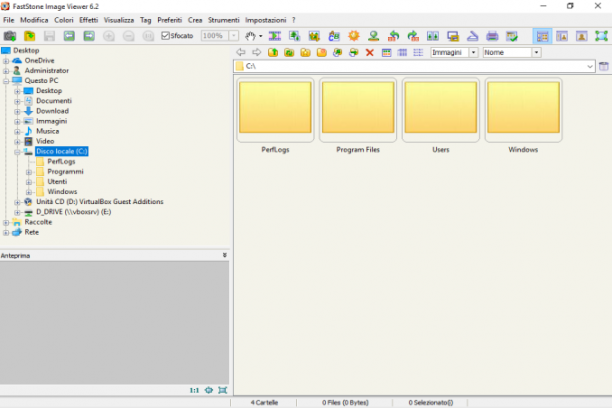Image resolution: width=612 pixels, height=408 pixels.
Task: Go up one folder level
Action: (x=273, y=52)
